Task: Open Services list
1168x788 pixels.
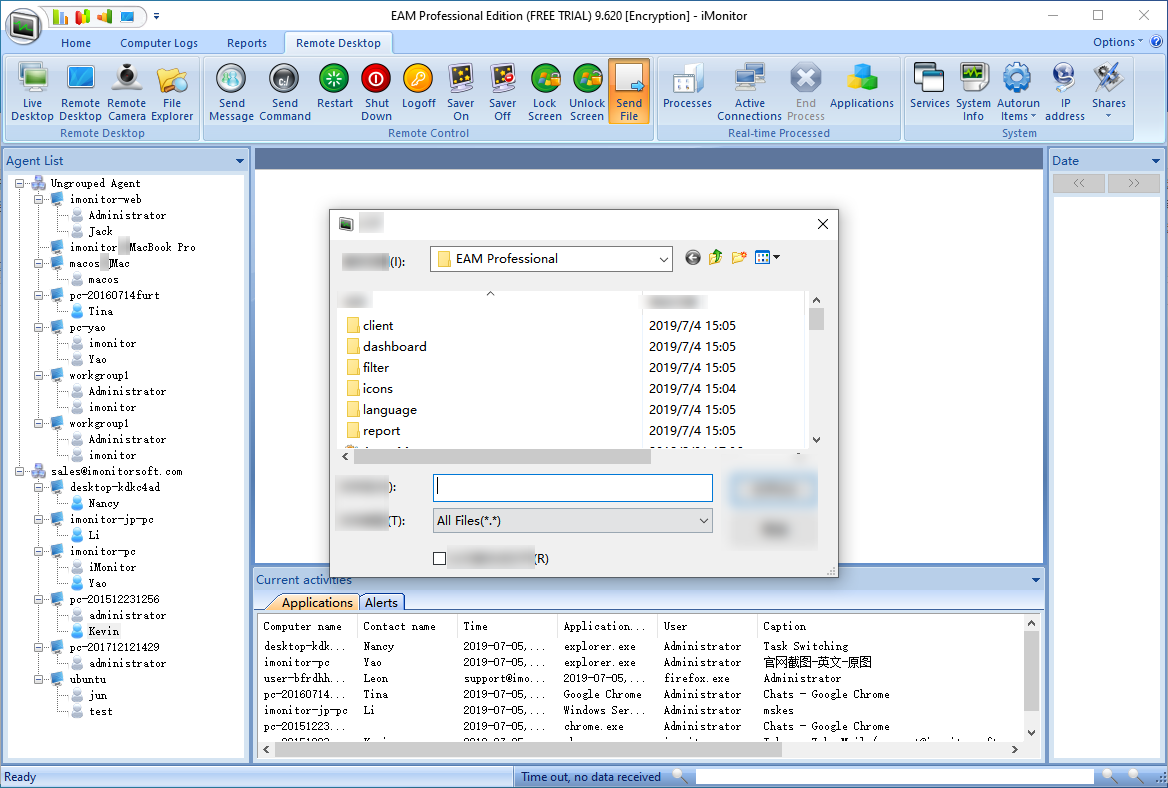Action: click(x=929, y=86)
